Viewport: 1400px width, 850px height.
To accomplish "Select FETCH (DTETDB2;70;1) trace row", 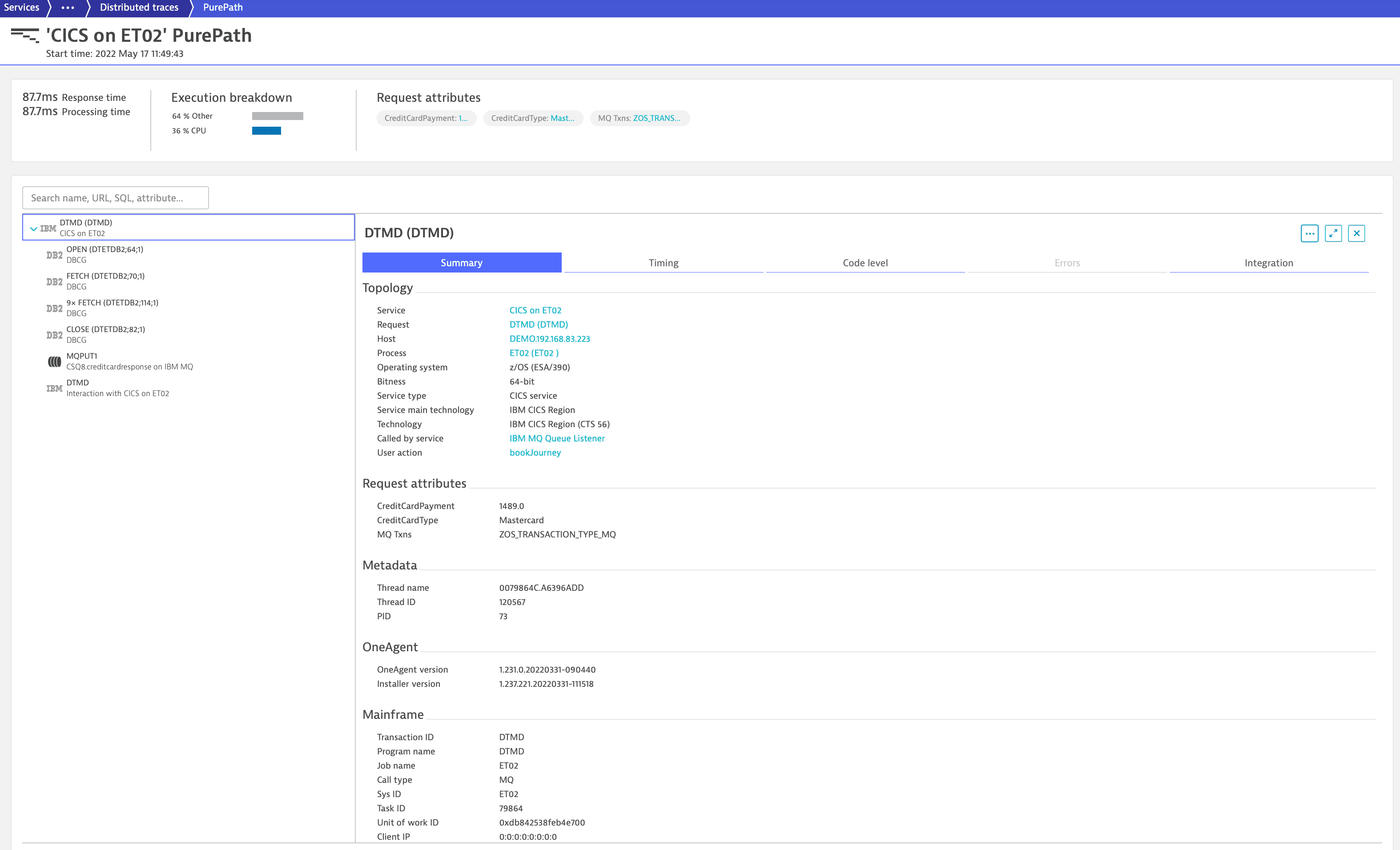I will pos(188,281).
